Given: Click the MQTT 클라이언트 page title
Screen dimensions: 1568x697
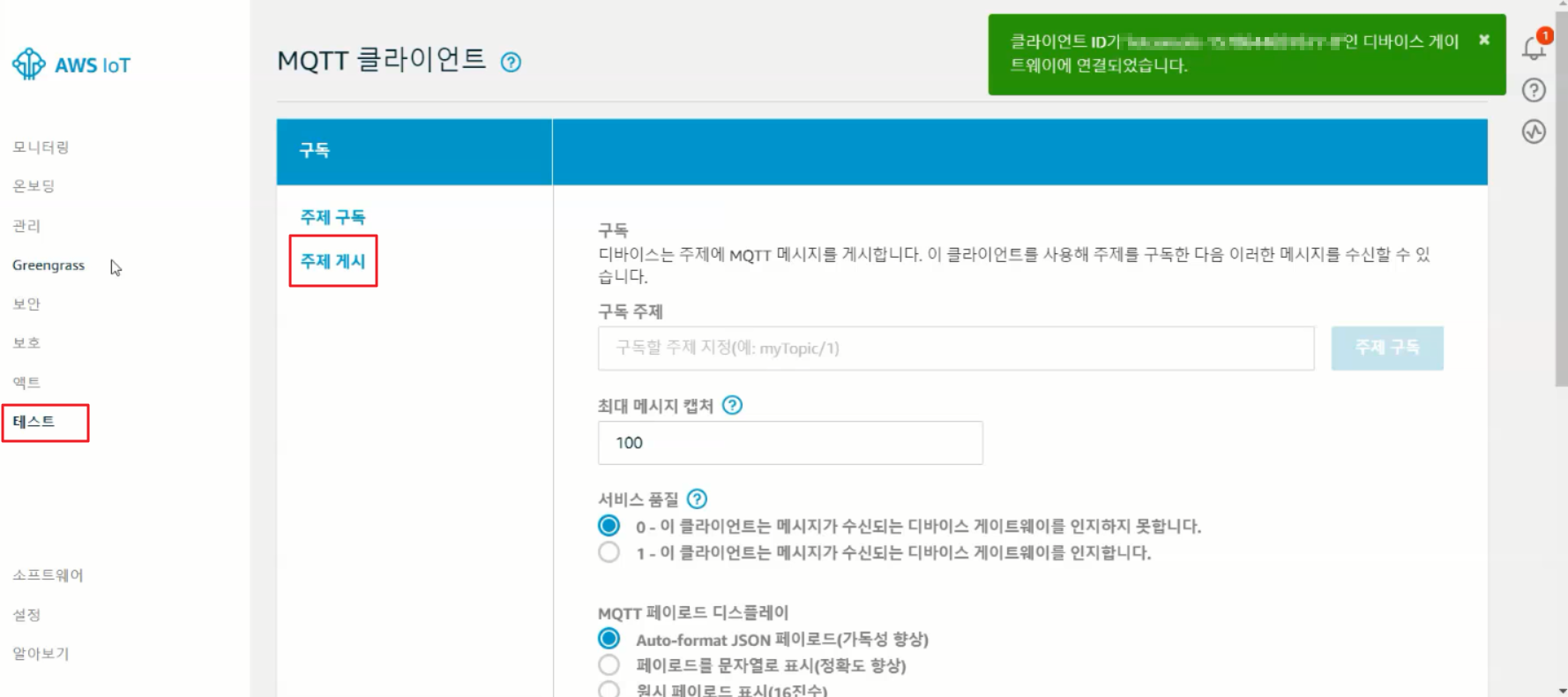Looking at the screenshot, I should click(381, 60).
